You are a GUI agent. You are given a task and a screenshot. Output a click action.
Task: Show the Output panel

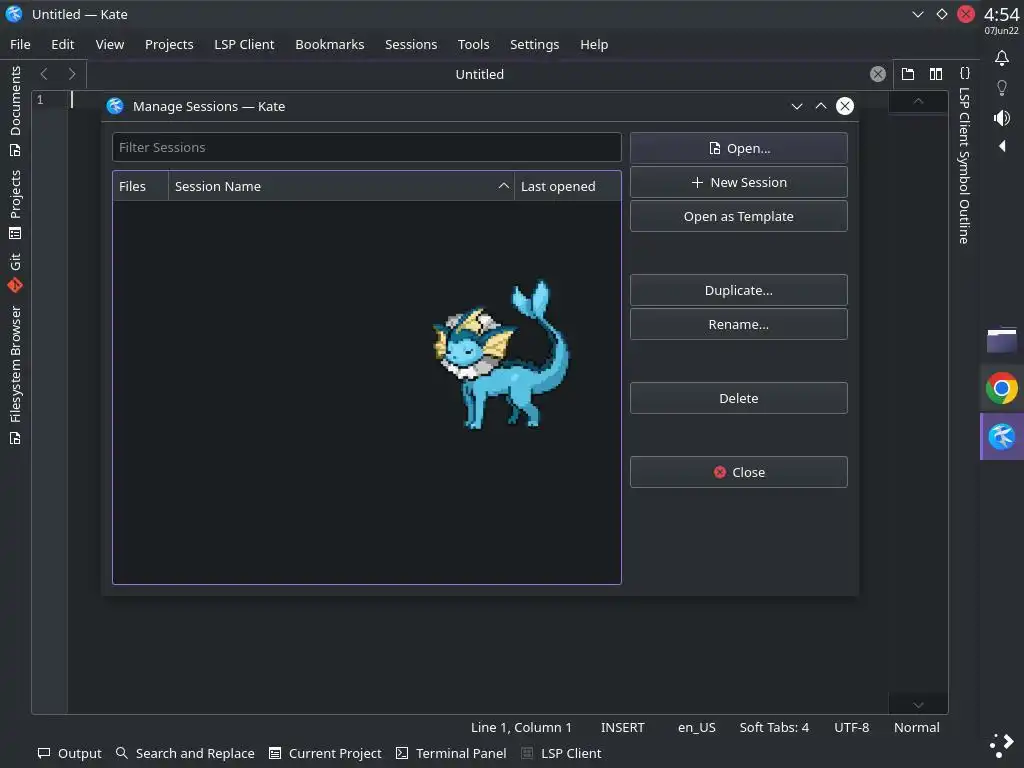(70, 753)
